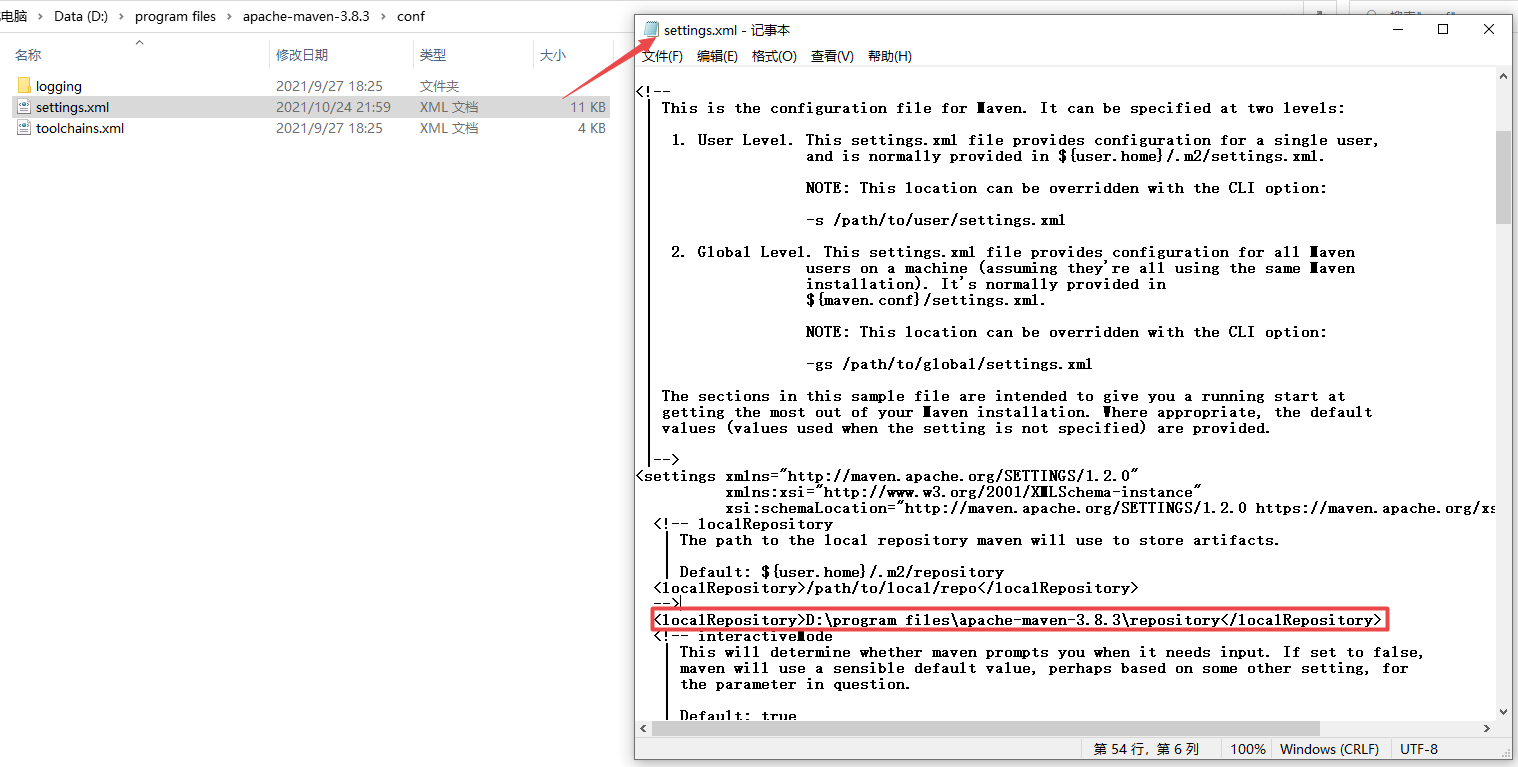The image size is (1518, 767).
Task: Open the 帮助(H) menu in Notepad
Action: (x=890, y=56)
